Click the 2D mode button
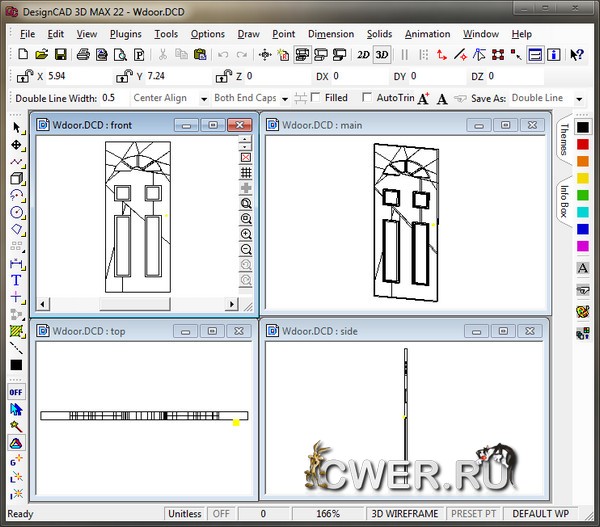Image resolution: width=600 pixels, height=527 pixels. pyautogui.click(x=363, y=55)
